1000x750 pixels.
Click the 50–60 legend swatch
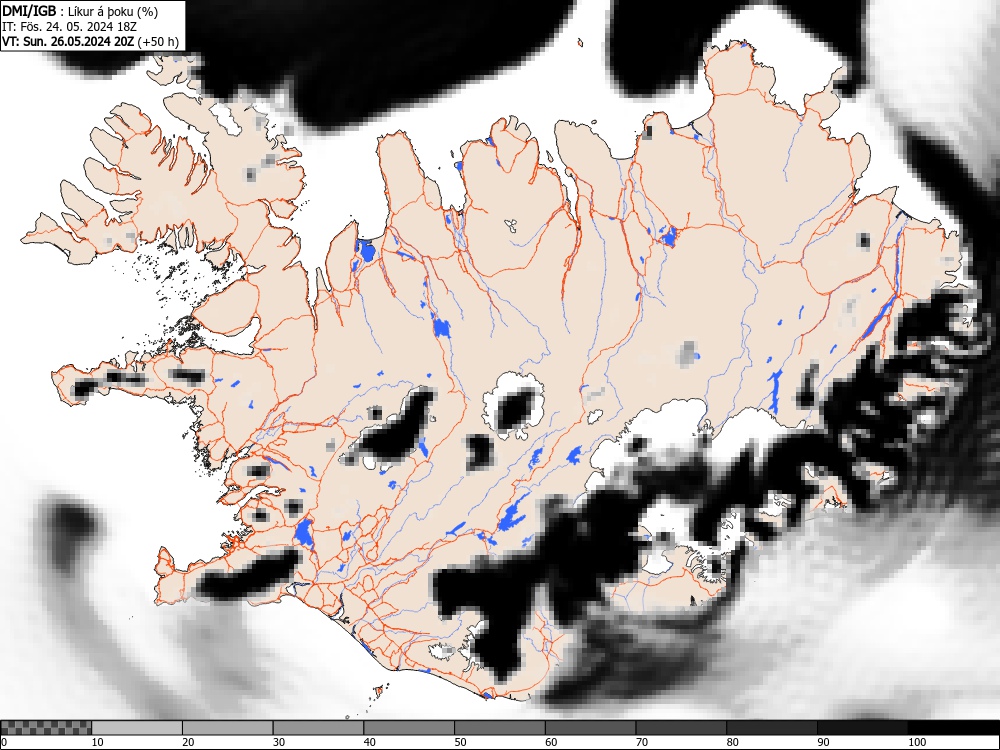(x=499, y=728)
